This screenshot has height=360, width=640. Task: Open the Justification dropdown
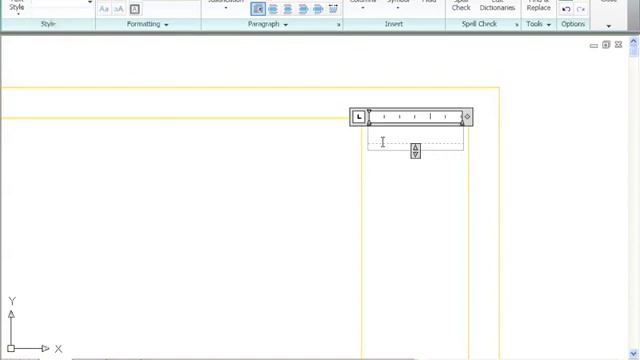[x=225, y=4]
